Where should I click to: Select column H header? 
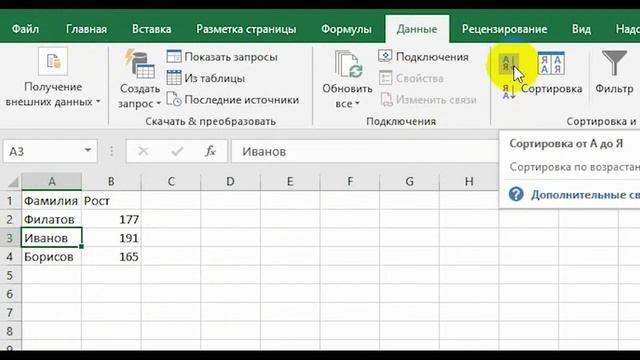click(469, 181)
